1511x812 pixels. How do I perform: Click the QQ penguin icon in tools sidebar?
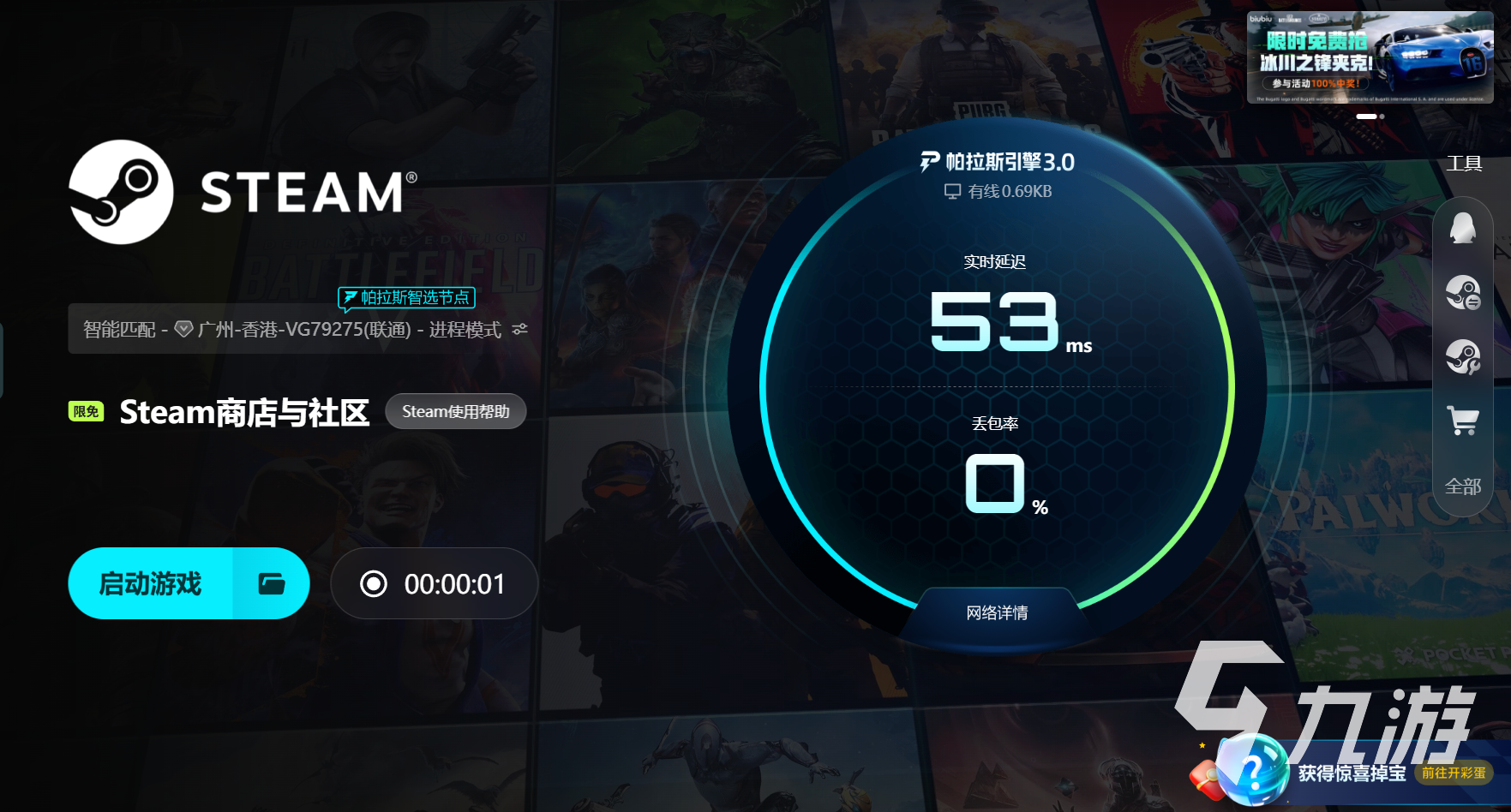1462,230
